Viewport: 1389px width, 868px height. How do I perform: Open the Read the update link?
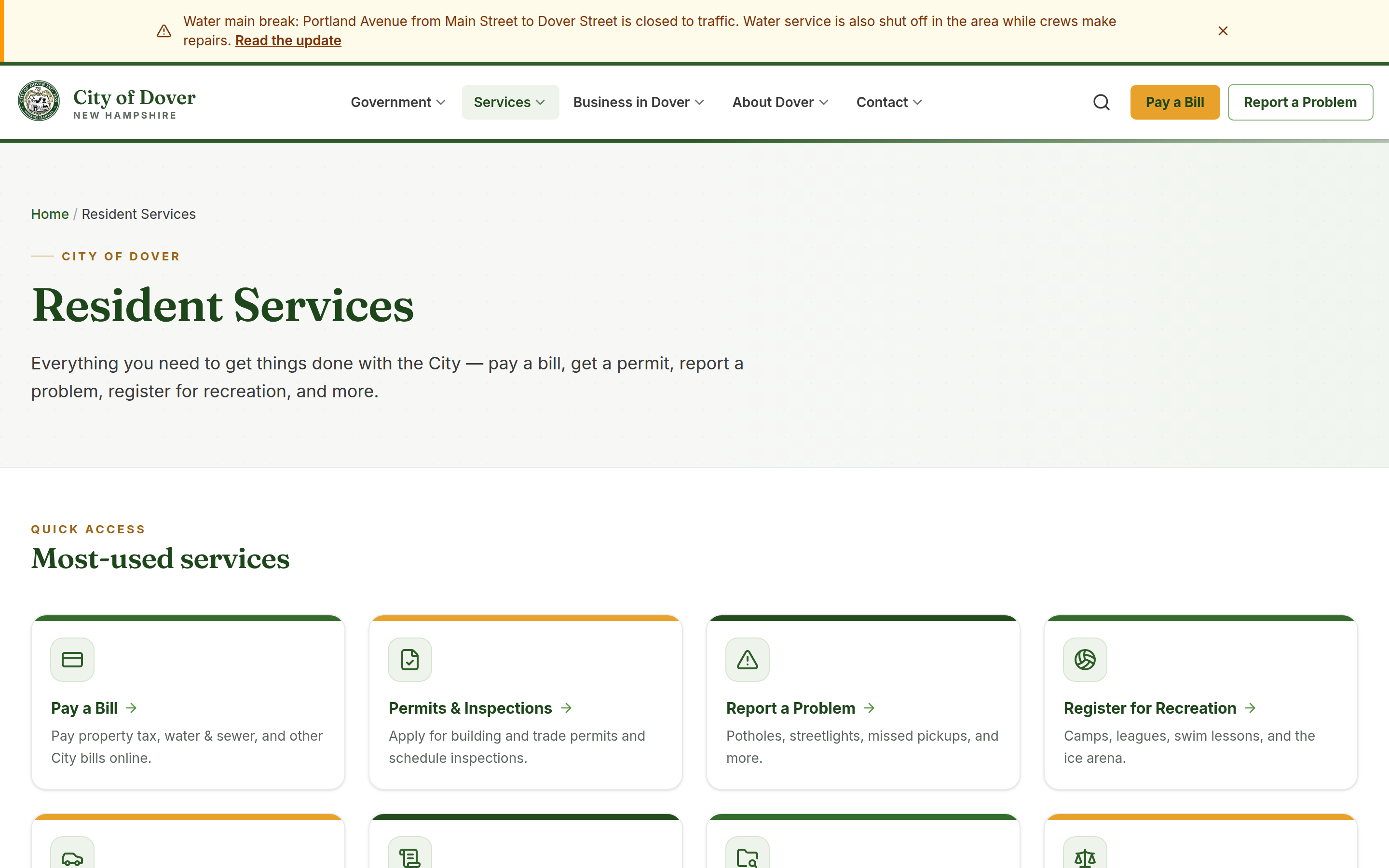[288, 41]
